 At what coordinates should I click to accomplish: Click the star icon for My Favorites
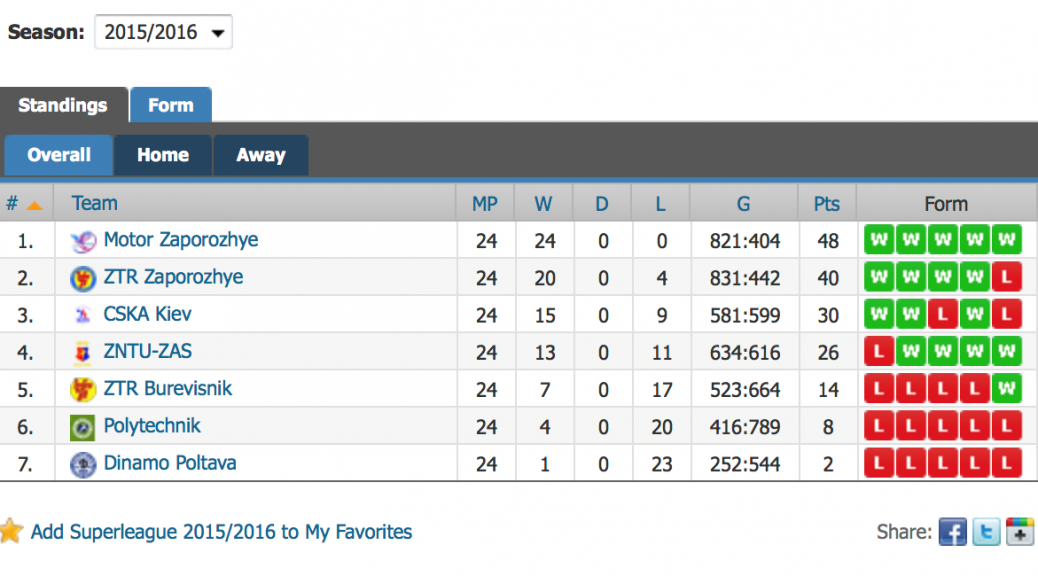[x=11, y=531]
